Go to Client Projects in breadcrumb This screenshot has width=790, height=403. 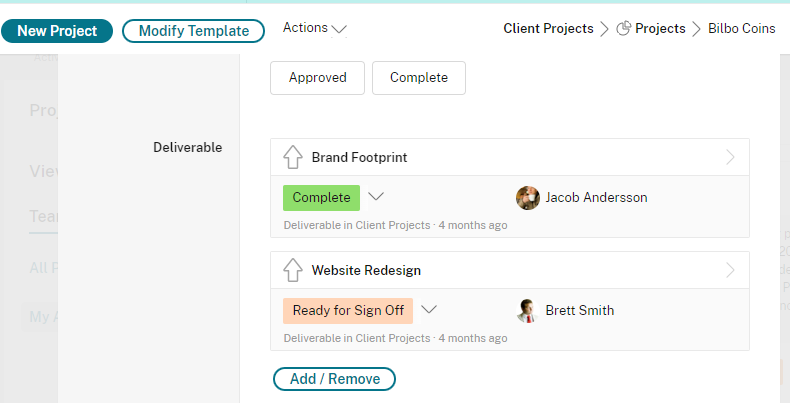[x=548, y=29]
